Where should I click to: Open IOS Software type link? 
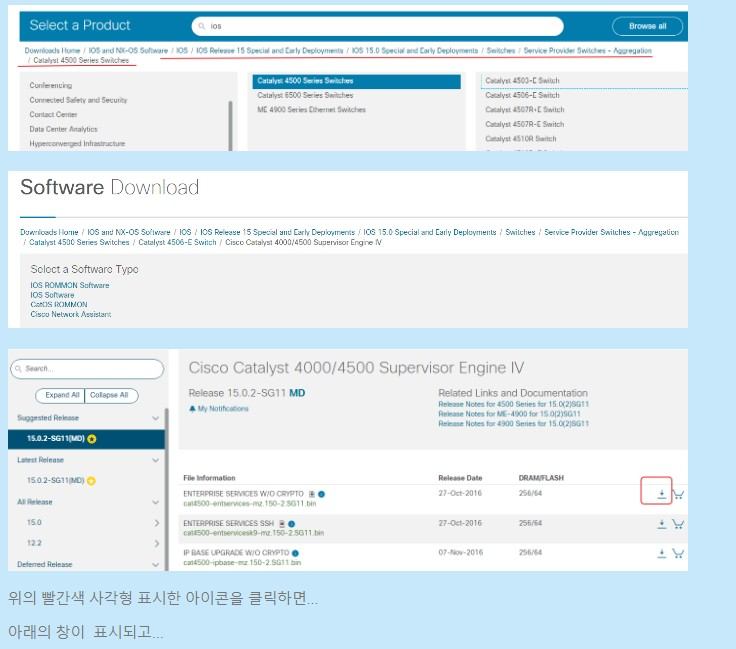[52, 295]
